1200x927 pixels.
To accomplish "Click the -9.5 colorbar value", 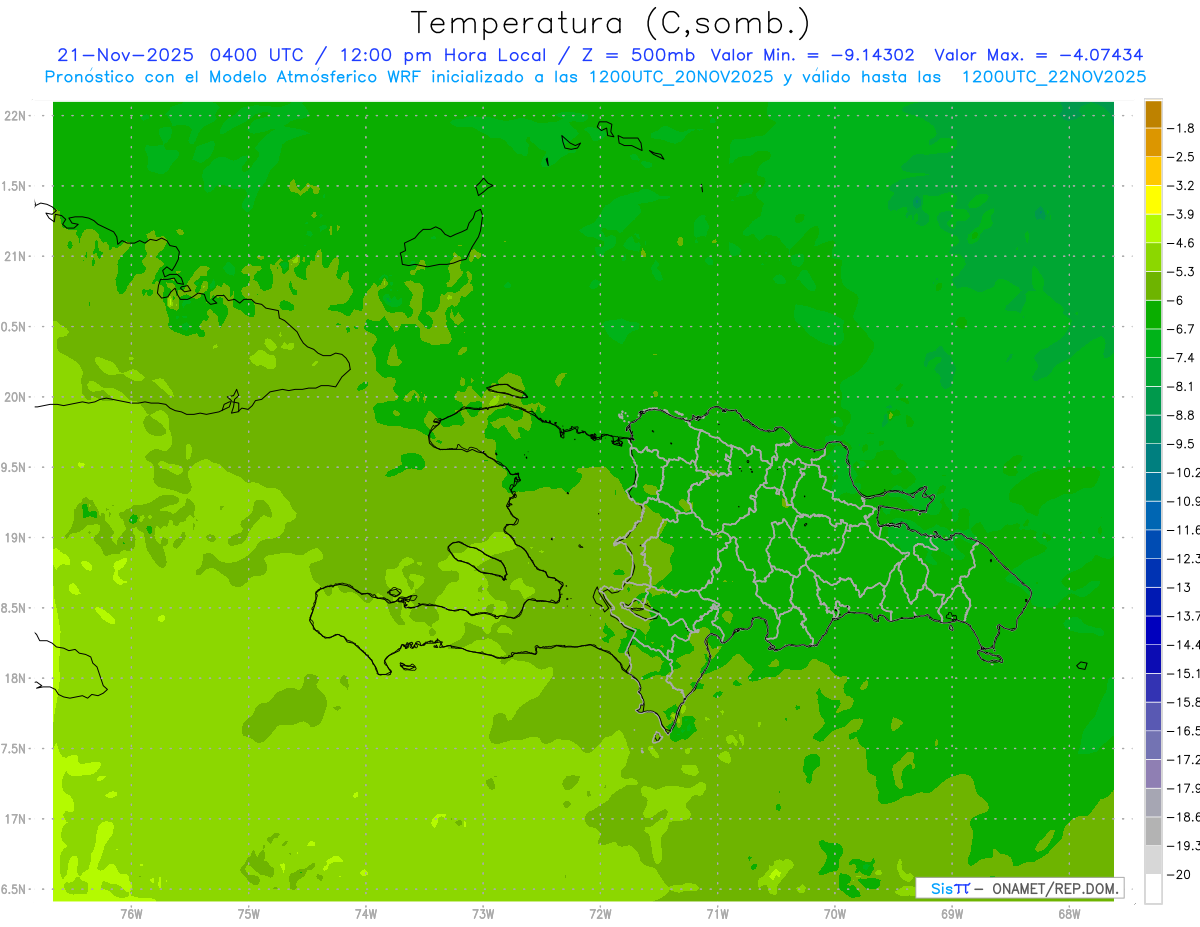I will [1180, 444].
